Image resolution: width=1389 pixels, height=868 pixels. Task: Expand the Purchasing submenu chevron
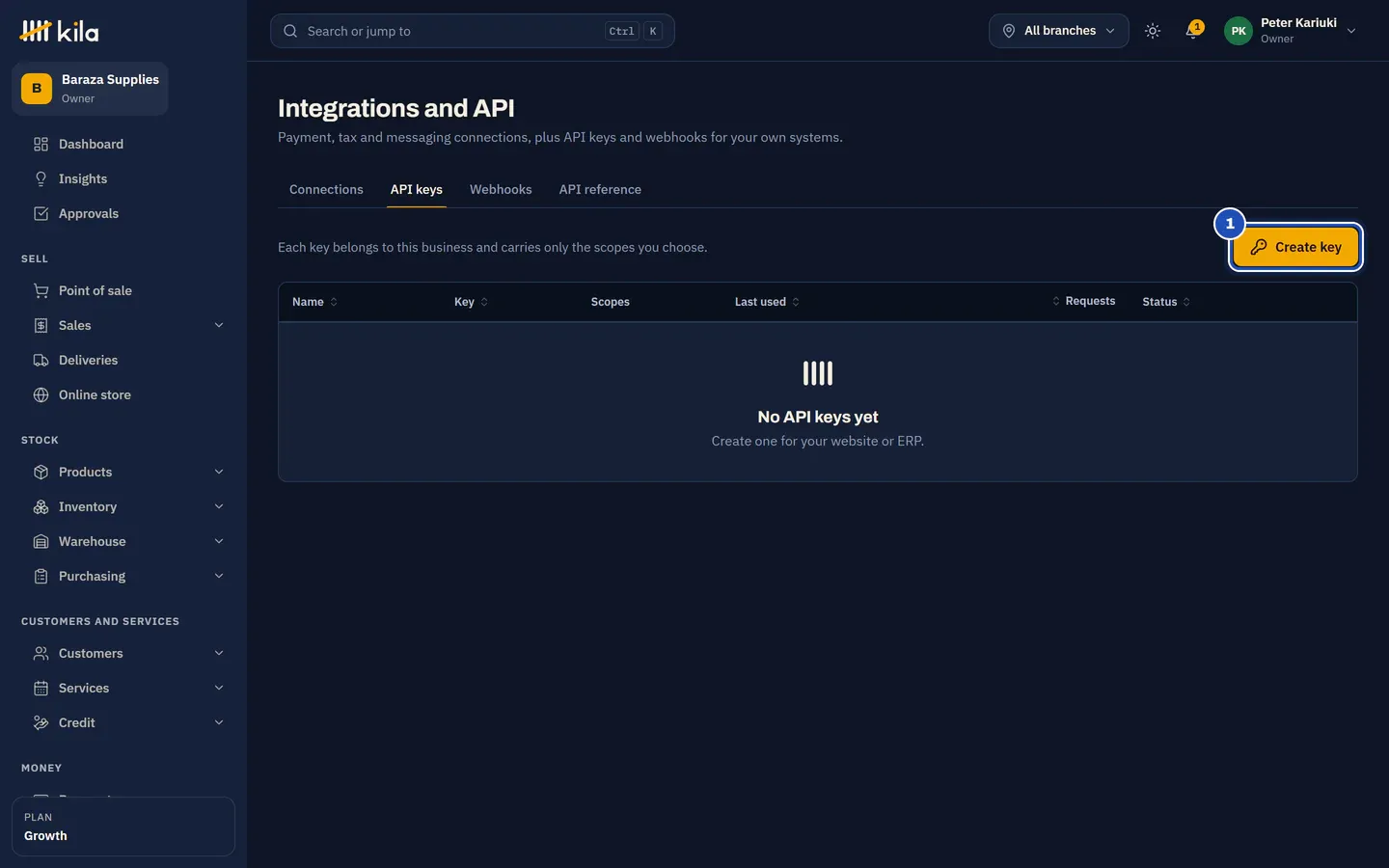point(219,576)
